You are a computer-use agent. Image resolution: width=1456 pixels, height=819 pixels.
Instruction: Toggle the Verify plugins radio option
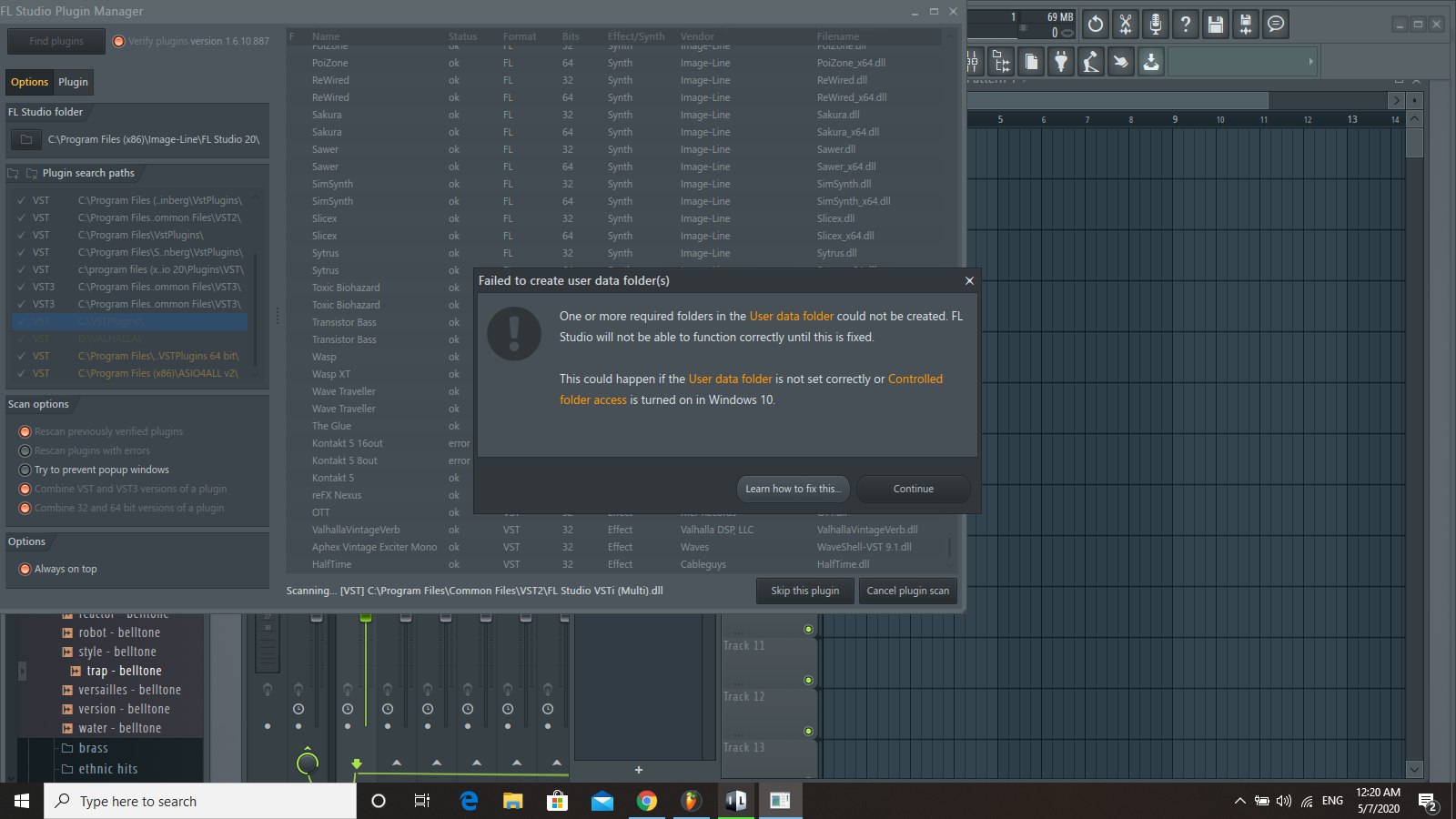(118, 41)
